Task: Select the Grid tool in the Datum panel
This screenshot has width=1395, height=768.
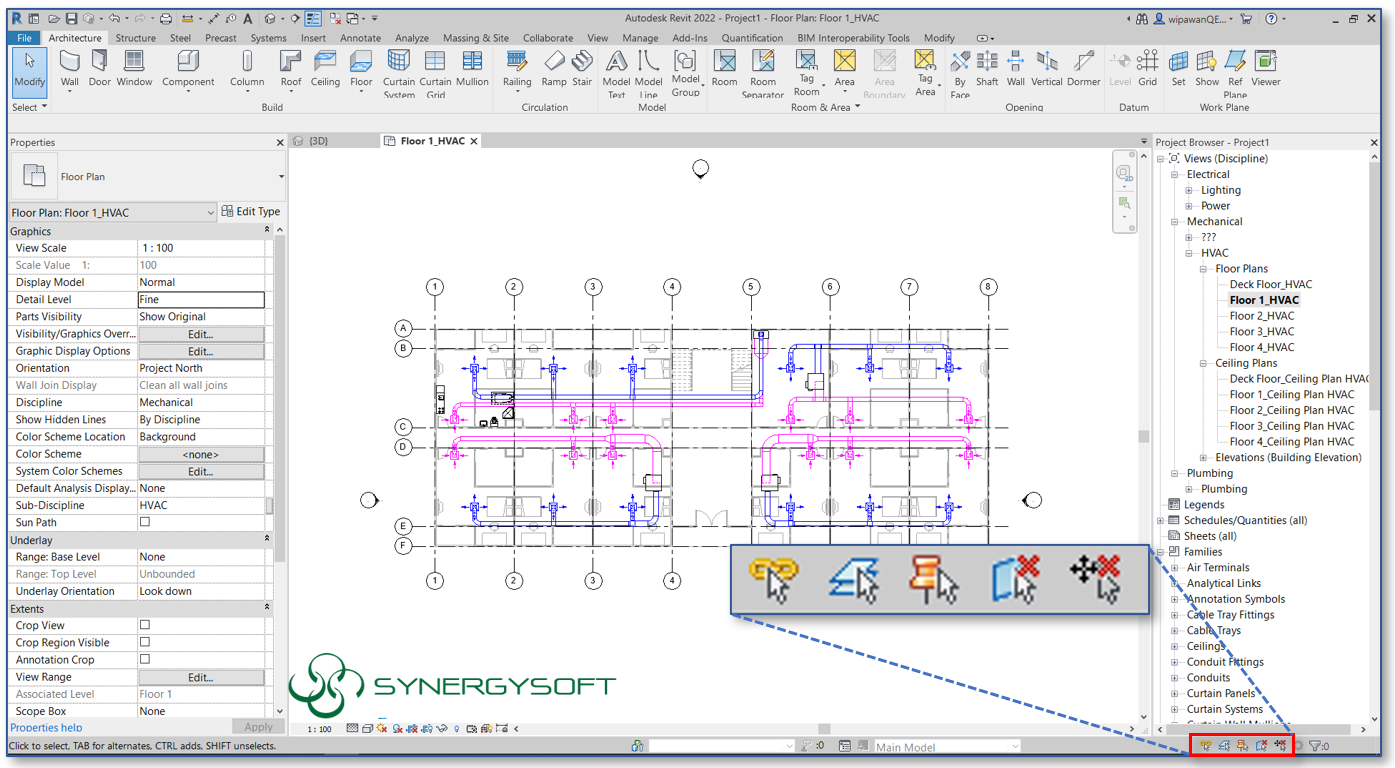Action: pos(1147,70)
